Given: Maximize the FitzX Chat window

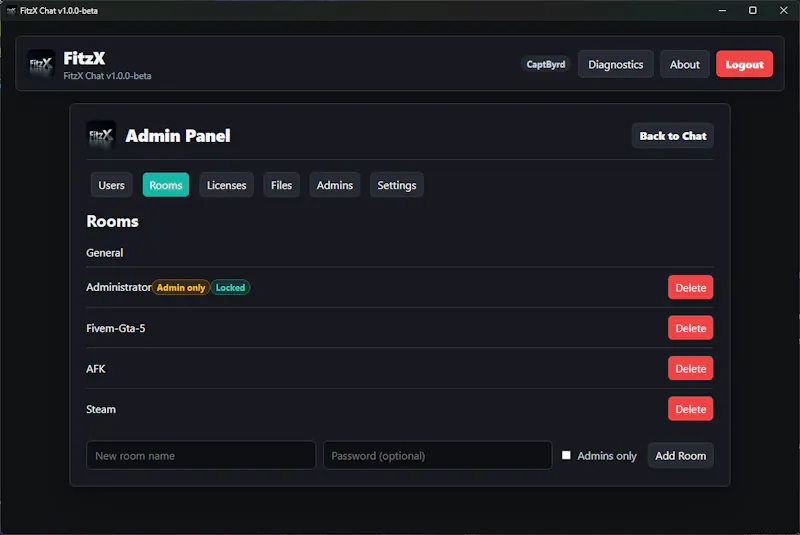Looking at the screenshot, I should pos(753,10).
